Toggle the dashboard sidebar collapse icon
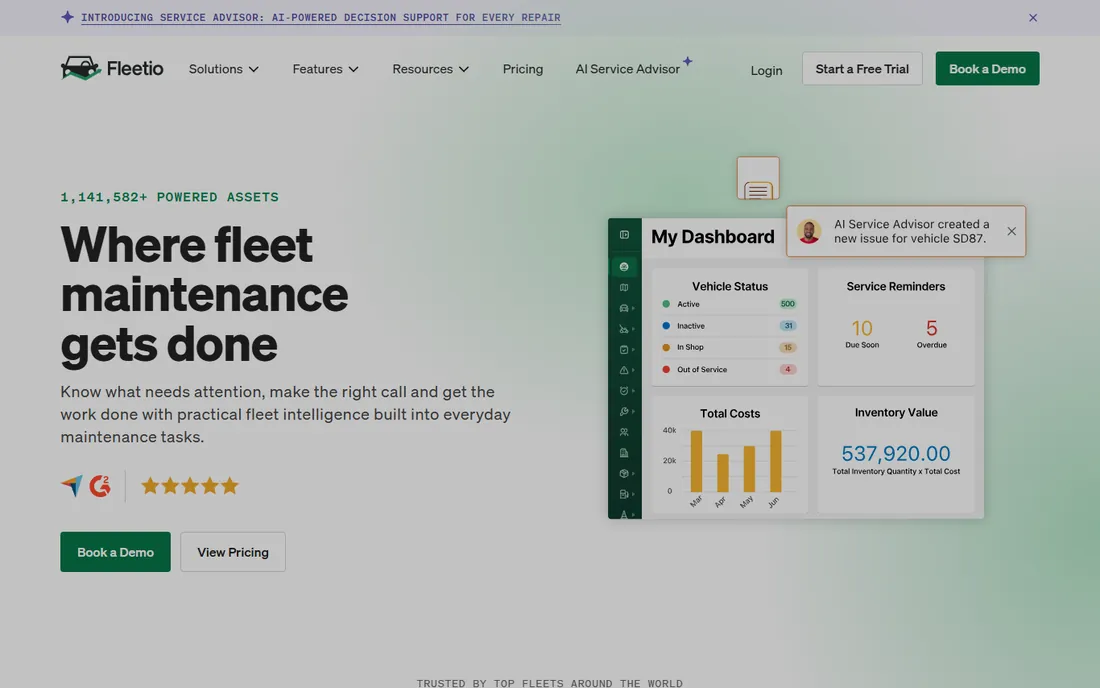1100x688 pixels. [624, 235]
